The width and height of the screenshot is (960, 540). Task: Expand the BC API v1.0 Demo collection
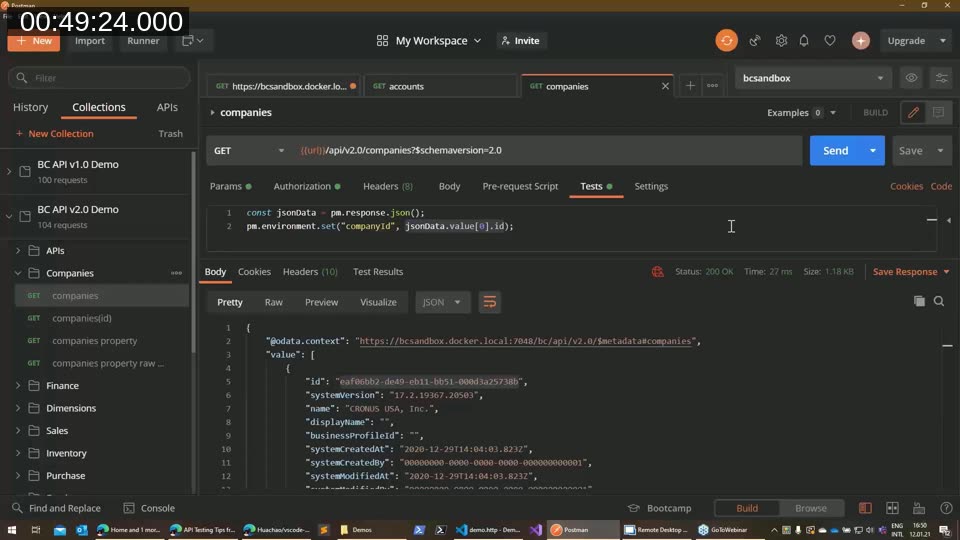tap(9, 171)
